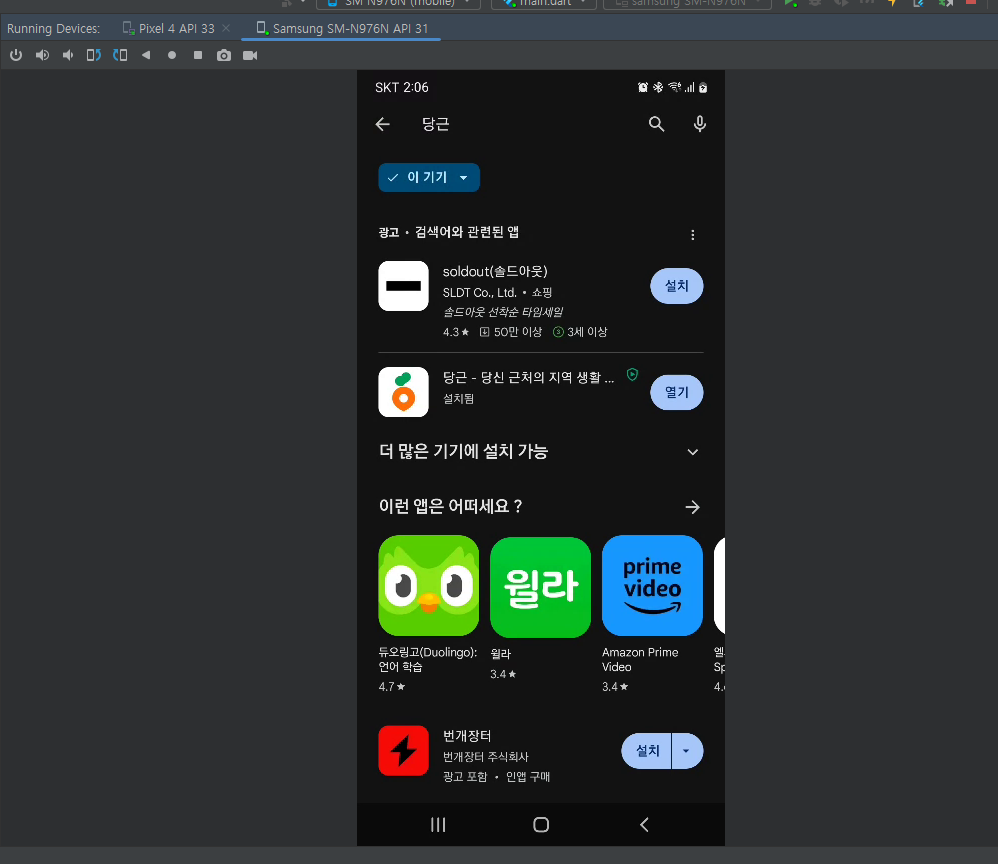Click the emulator toolbar Overview square
This screenshot has height=864, width=998.
[198, 55]
